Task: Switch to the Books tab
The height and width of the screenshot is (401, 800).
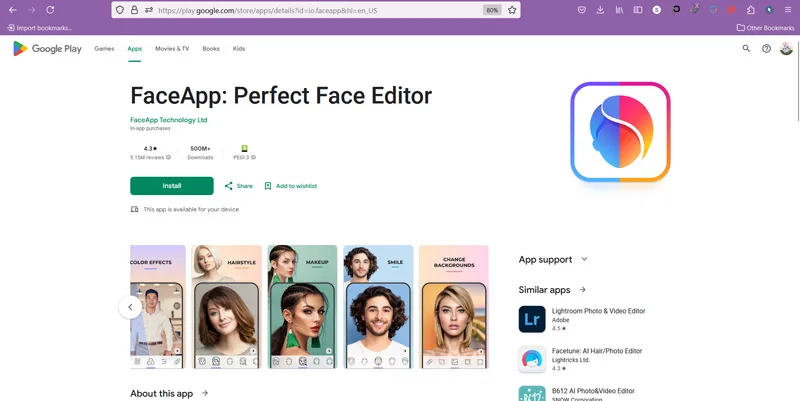Action: click(x=211, y=48)
